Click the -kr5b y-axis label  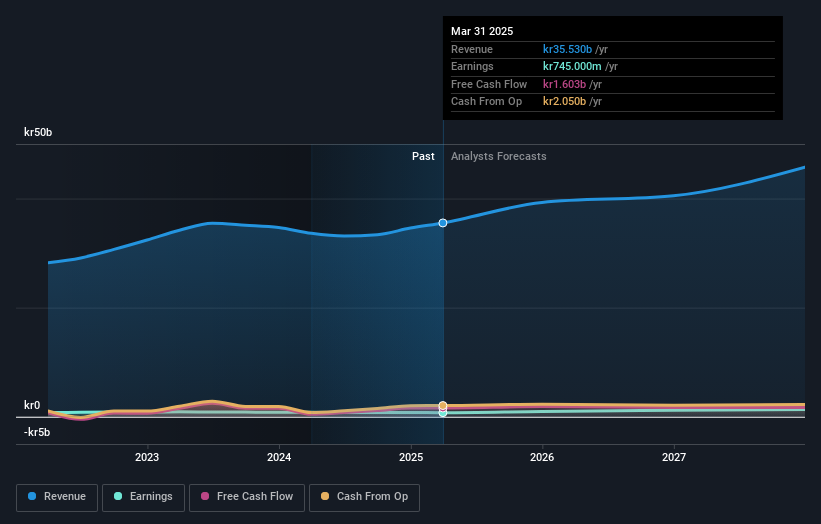click(x=38, y=432)
